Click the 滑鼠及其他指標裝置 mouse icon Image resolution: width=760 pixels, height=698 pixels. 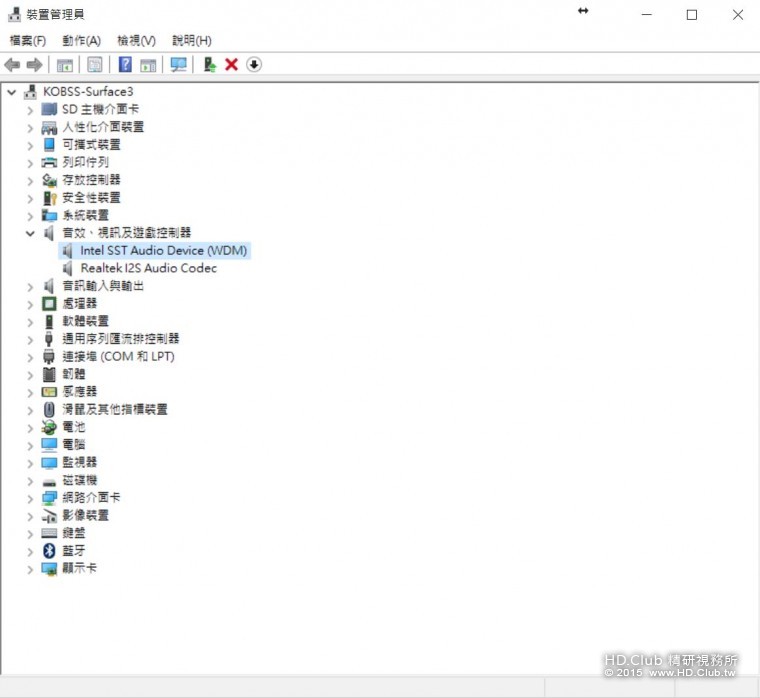click(x=49, y=410)
